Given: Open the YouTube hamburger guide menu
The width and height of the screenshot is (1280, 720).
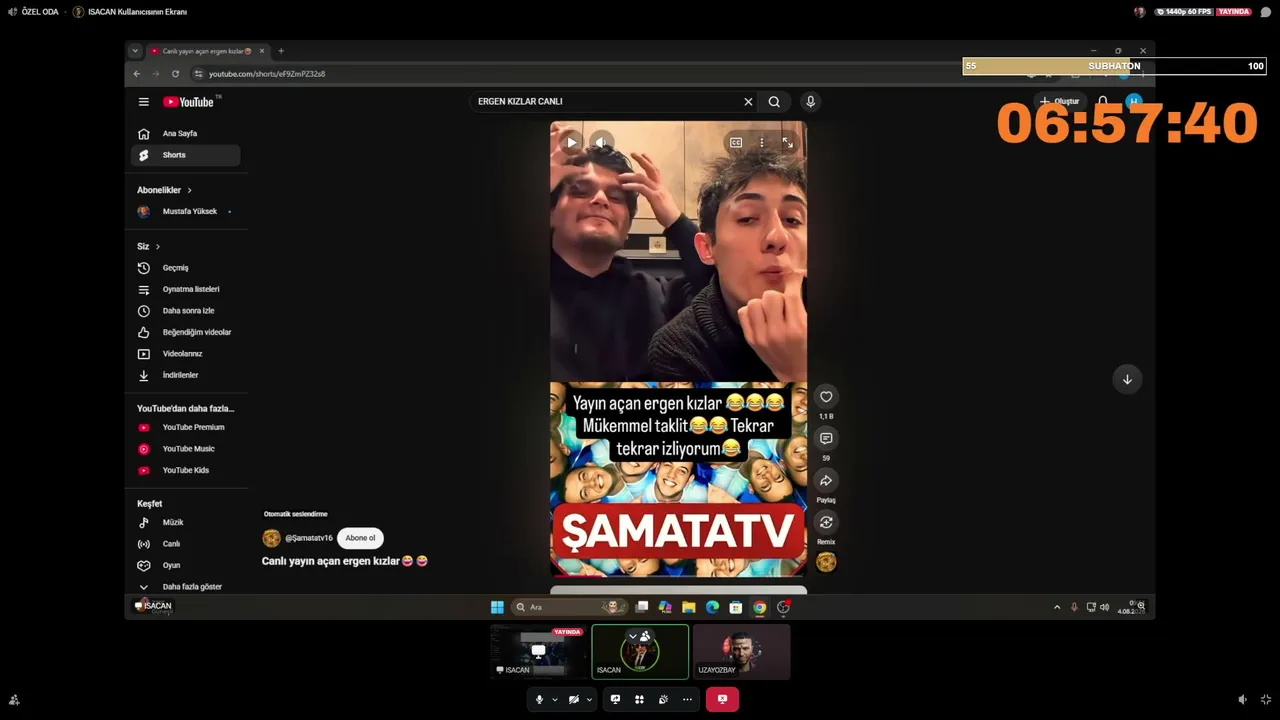Looking at the screenshot, I should tap(143, 102).
